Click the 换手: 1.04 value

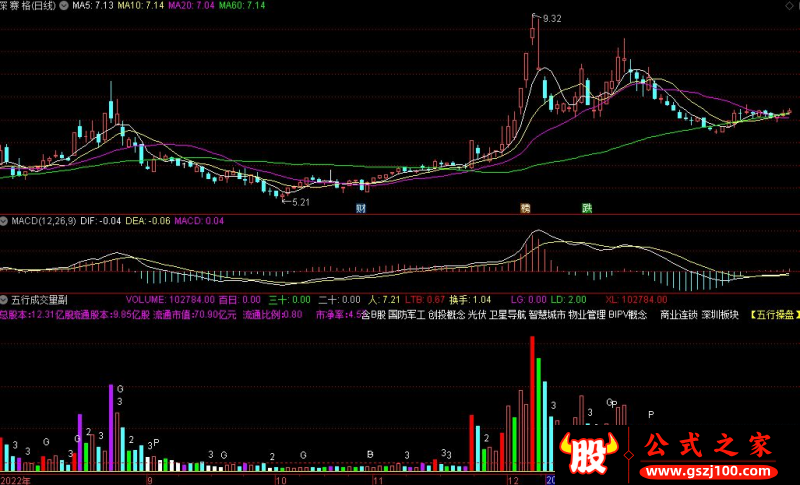click(x=470, y=300)
